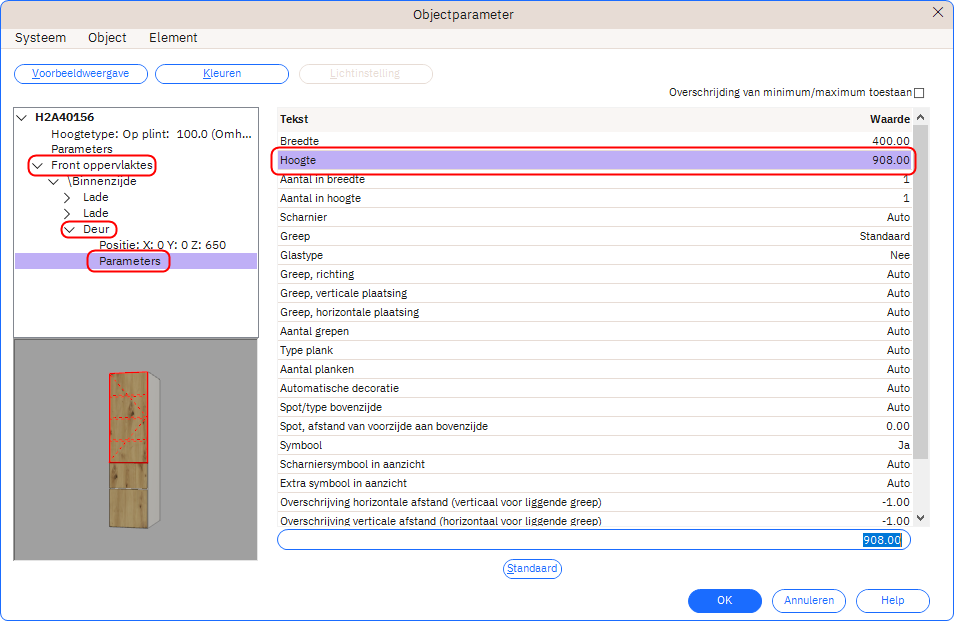Expand the second Lade tree node
Viewport: 954px width, 621px height.
(x=67, y=213)
